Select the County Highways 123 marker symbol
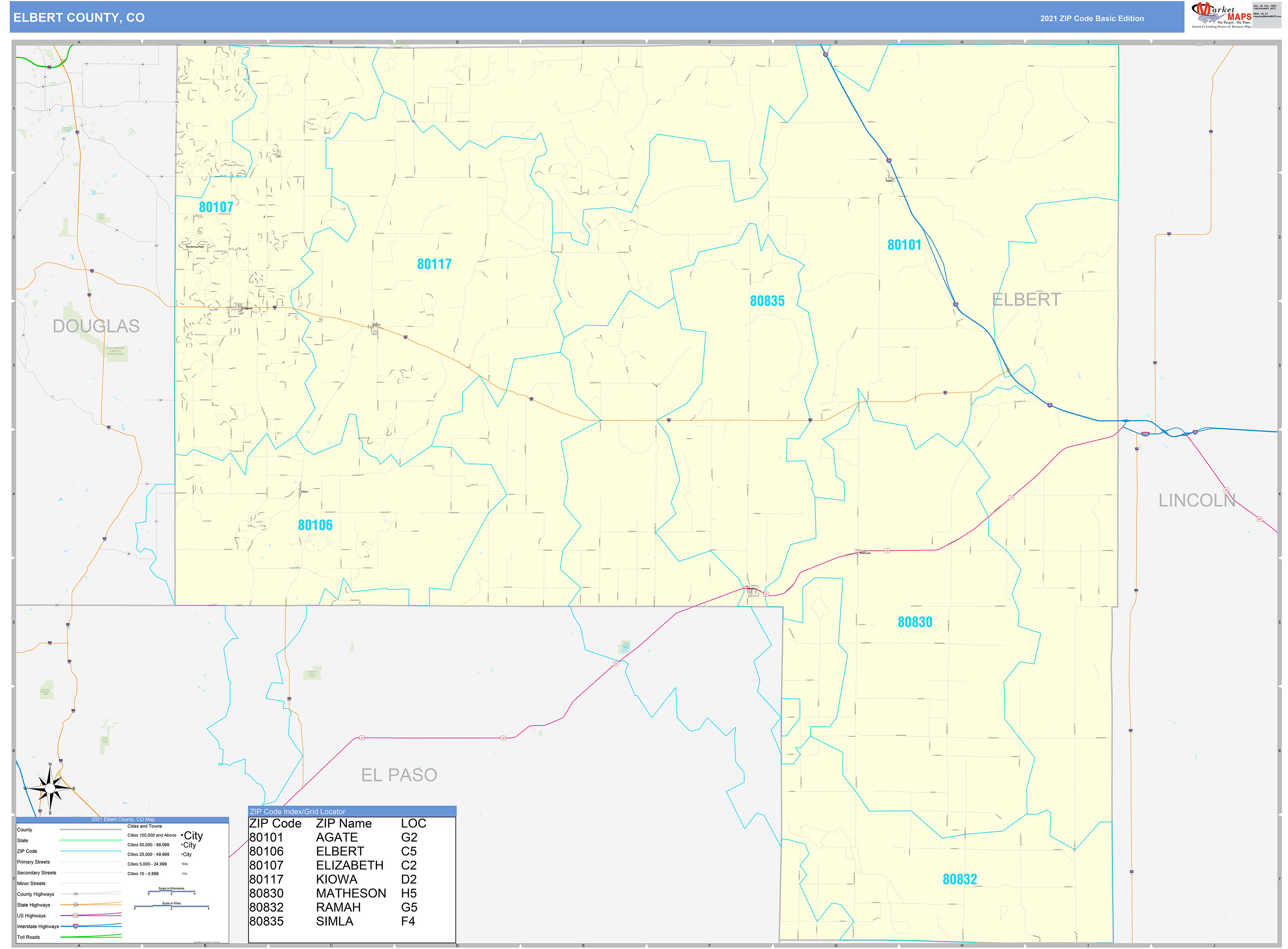Image resolution: width=1288 pixels, height=949 pixels. tap(75, 894)
